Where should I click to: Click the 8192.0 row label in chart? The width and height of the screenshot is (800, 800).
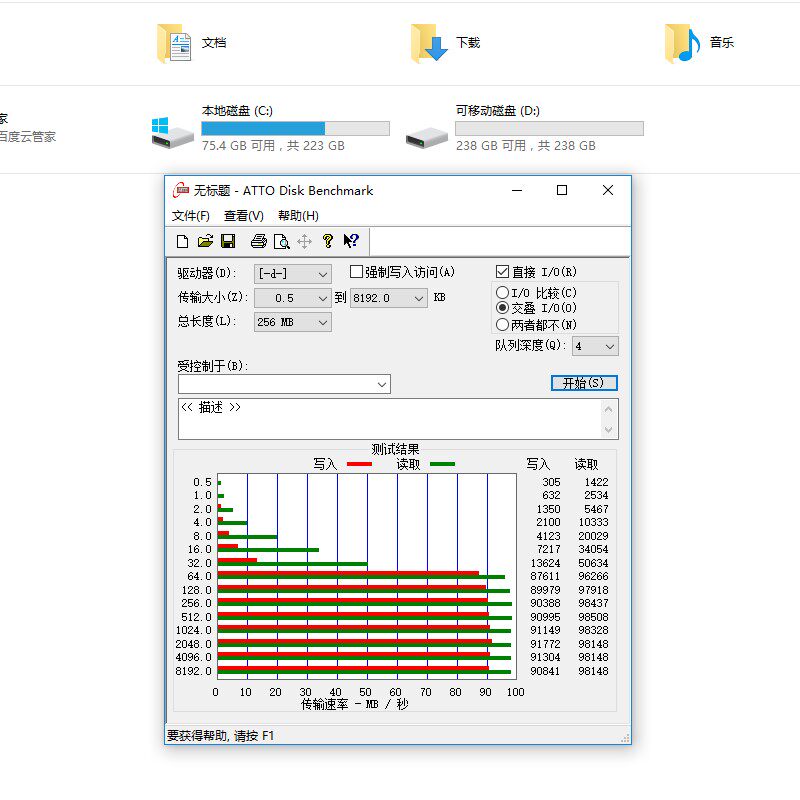[x=193, y=671]
